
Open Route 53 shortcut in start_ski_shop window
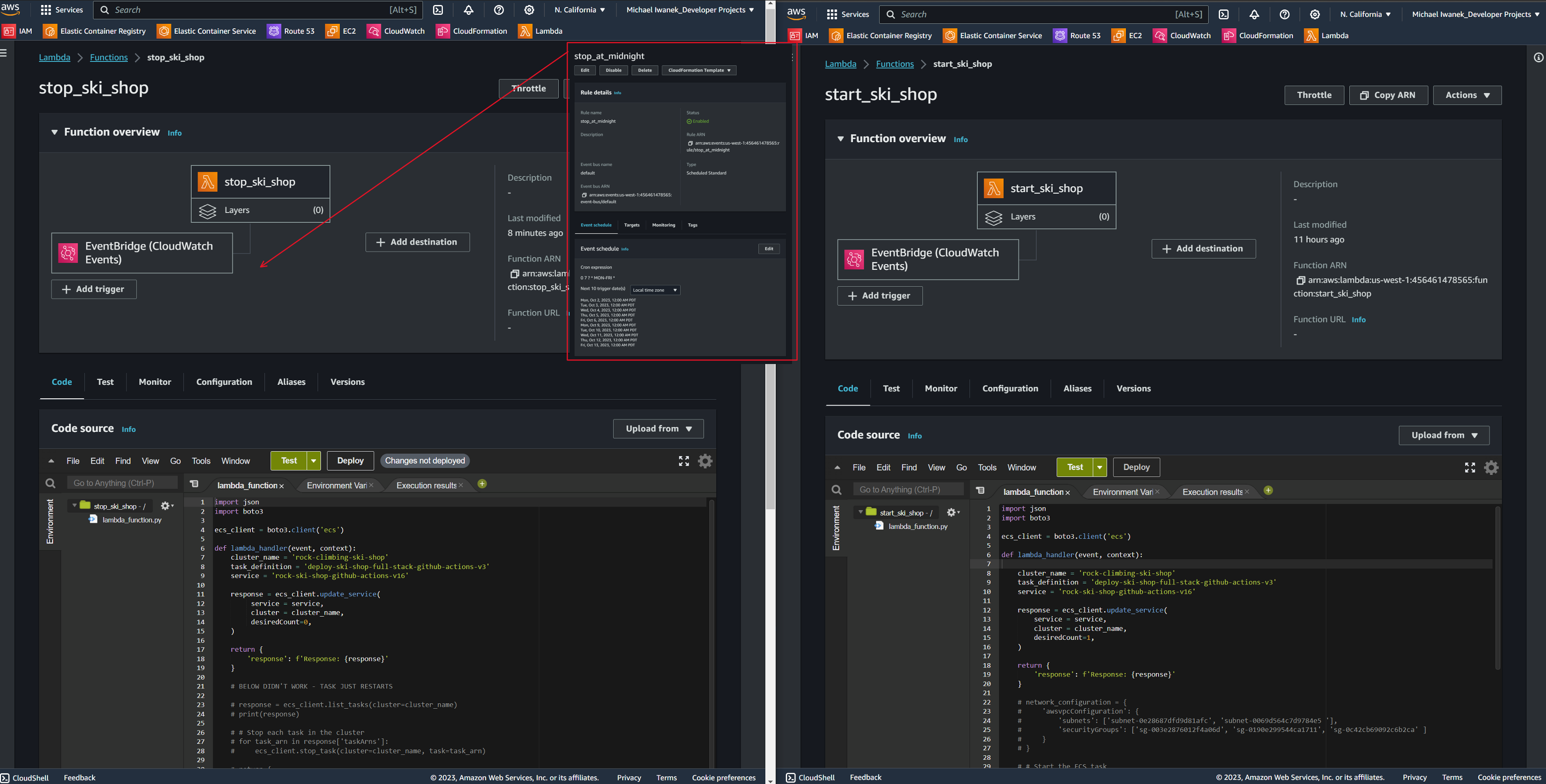coord(1077,35)
